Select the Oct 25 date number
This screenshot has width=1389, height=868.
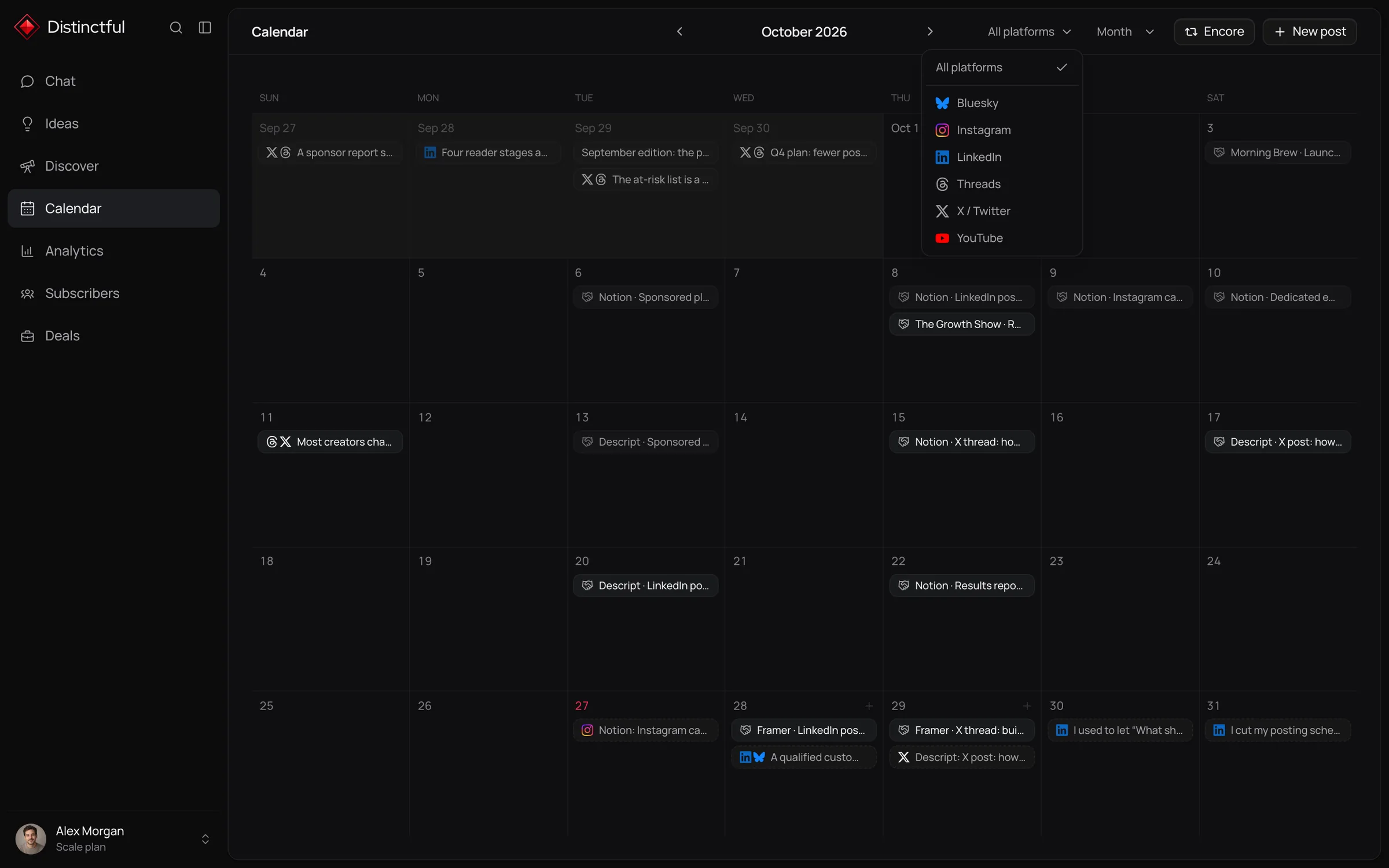266,706
